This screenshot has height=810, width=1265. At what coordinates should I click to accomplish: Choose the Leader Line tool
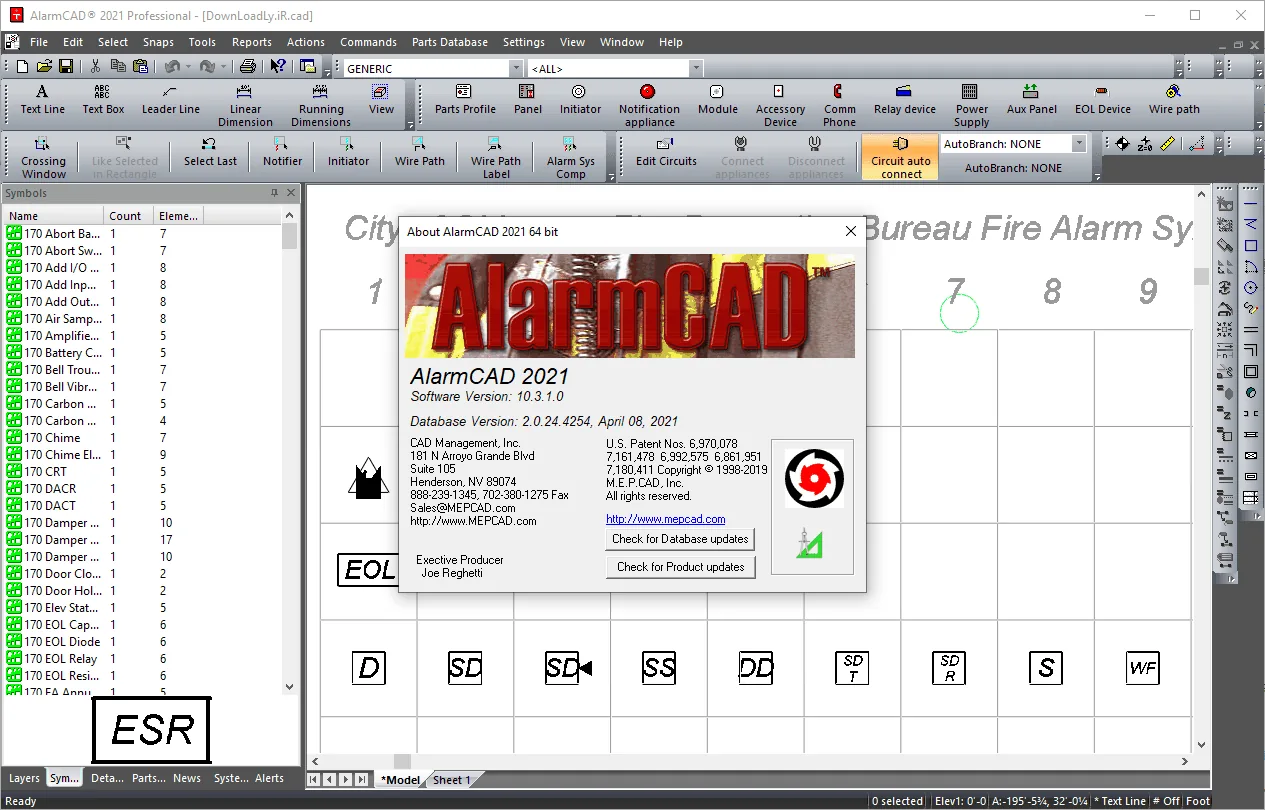tap(171, 99)
